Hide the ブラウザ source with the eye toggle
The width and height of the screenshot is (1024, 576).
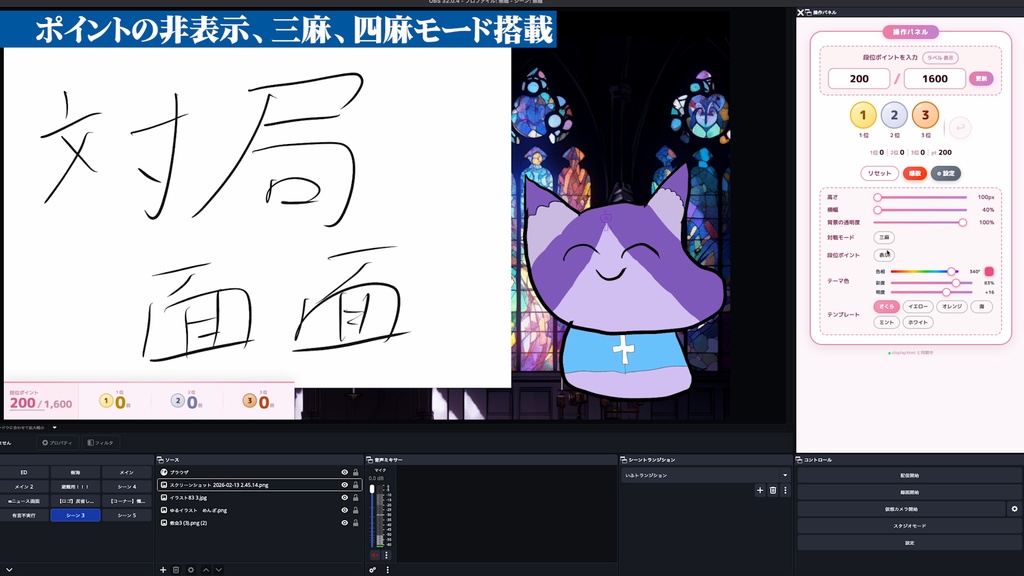tap(344, 473)
